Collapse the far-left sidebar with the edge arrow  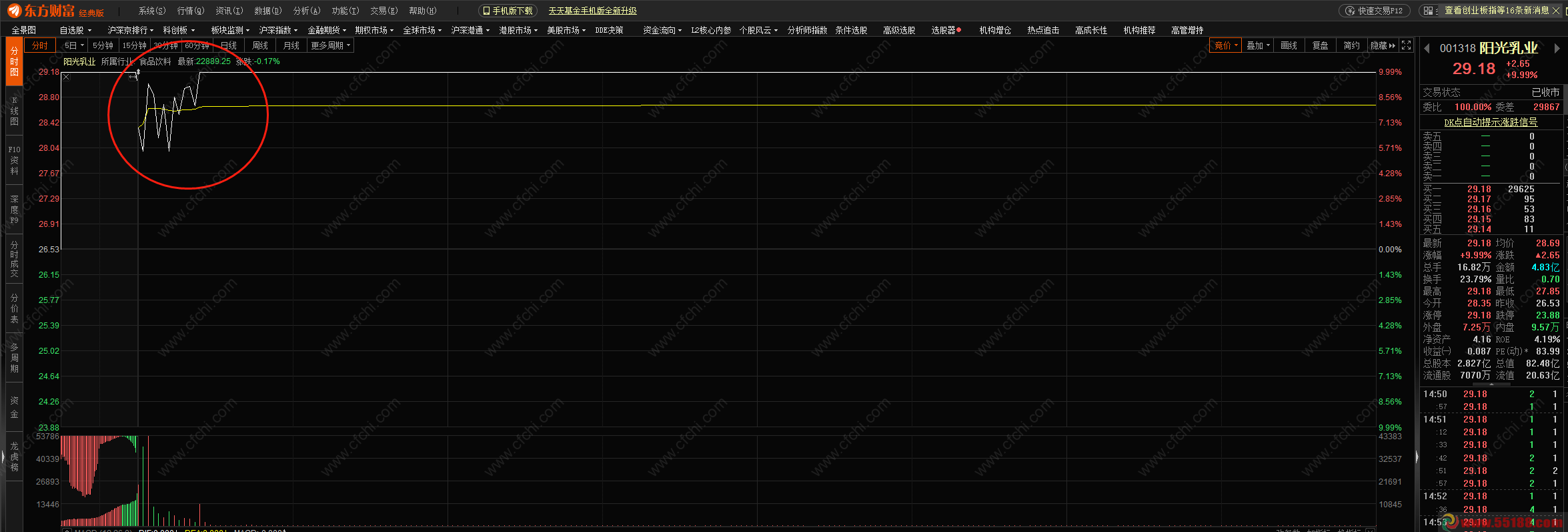click(3, 457)
